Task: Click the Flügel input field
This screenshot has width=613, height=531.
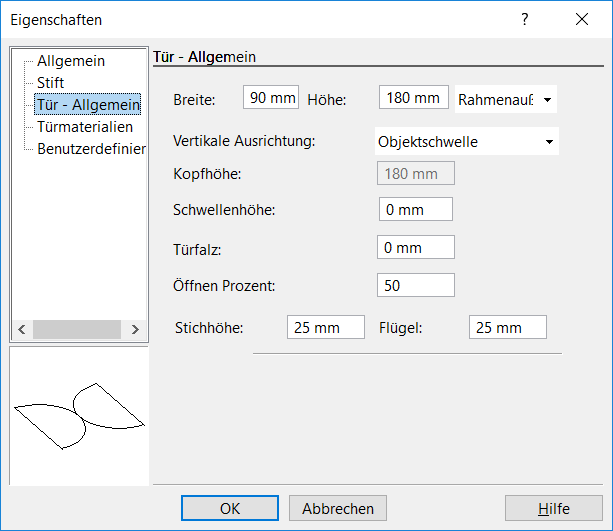Action: pyautogui.click(x=507, y=327)
